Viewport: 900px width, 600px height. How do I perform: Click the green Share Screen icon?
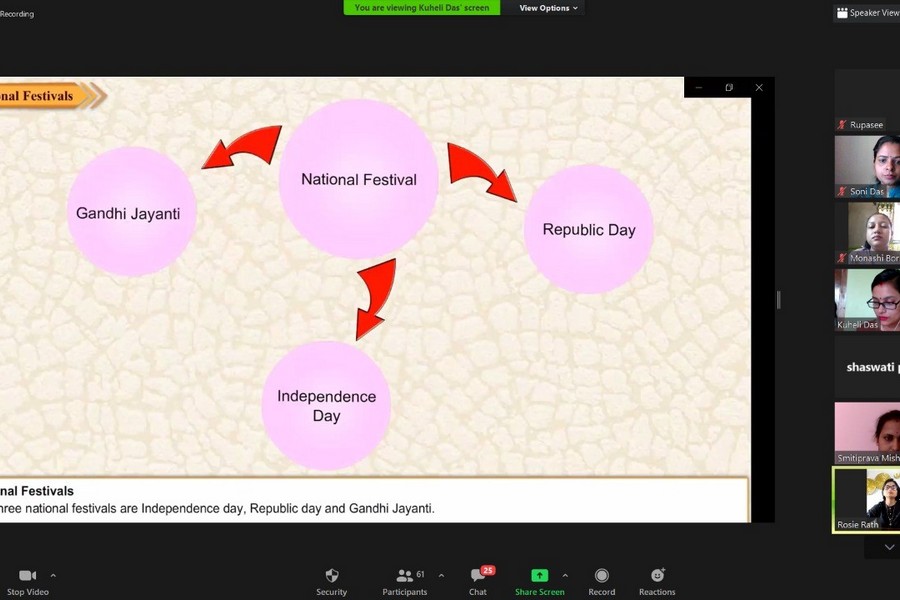539,576
